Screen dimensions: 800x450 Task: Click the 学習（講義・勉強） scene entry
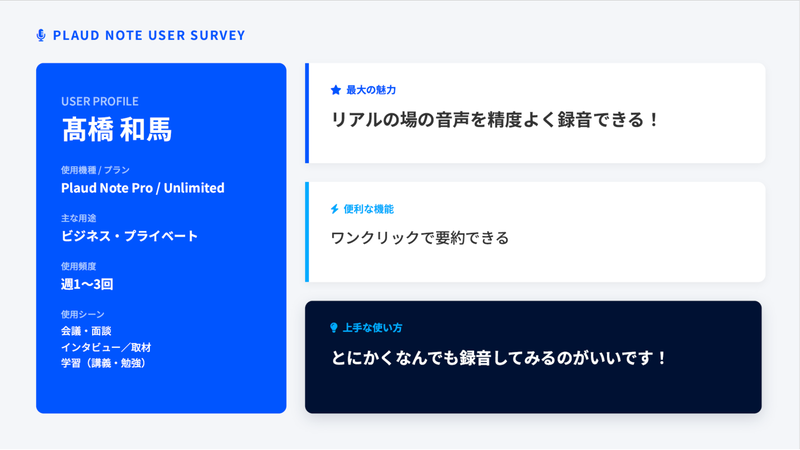pyautogui.click(x=105, y=363)
